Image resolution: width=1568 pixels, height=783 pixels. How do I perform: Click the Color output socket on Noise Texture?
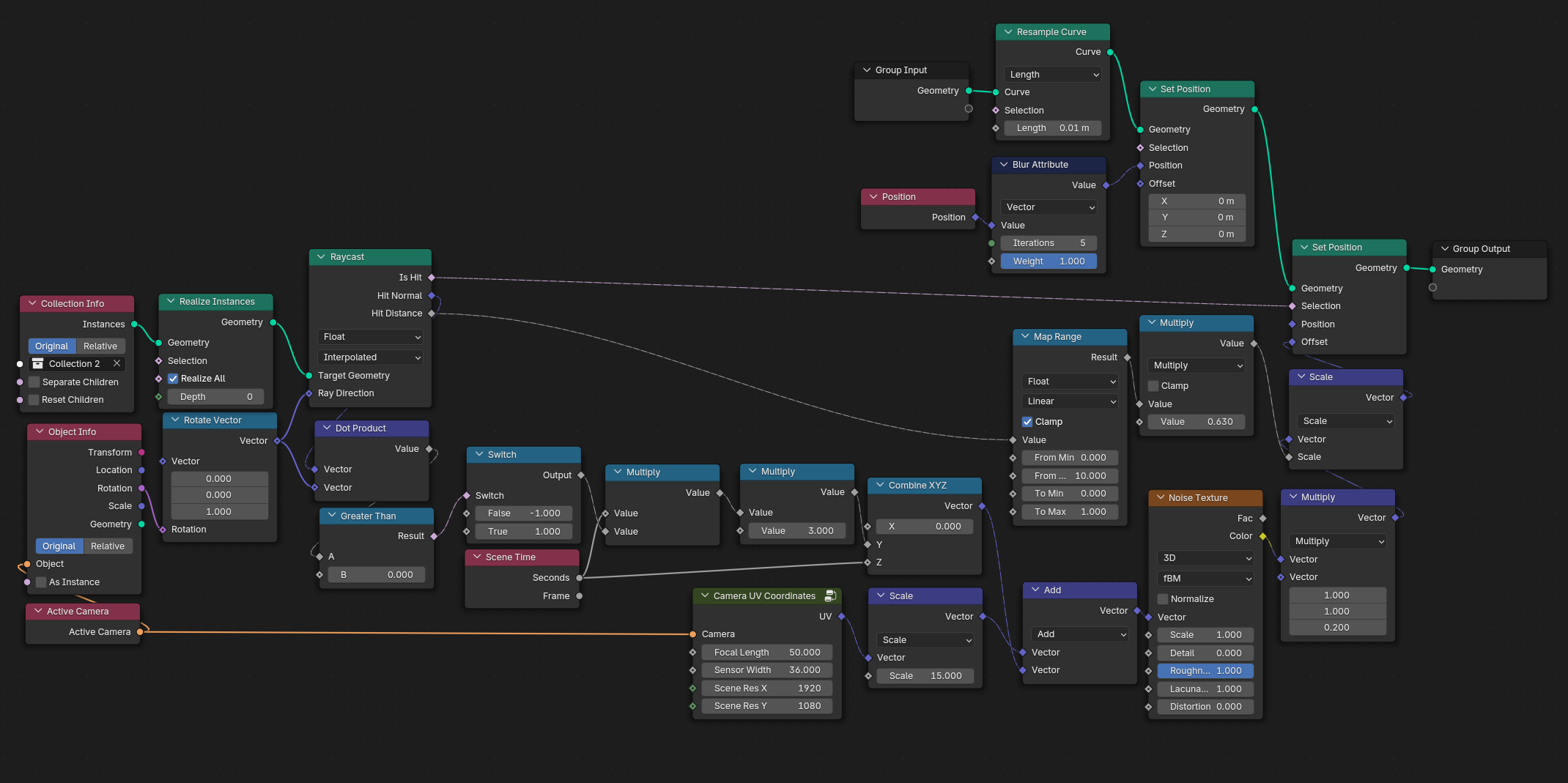point(1262,536)
